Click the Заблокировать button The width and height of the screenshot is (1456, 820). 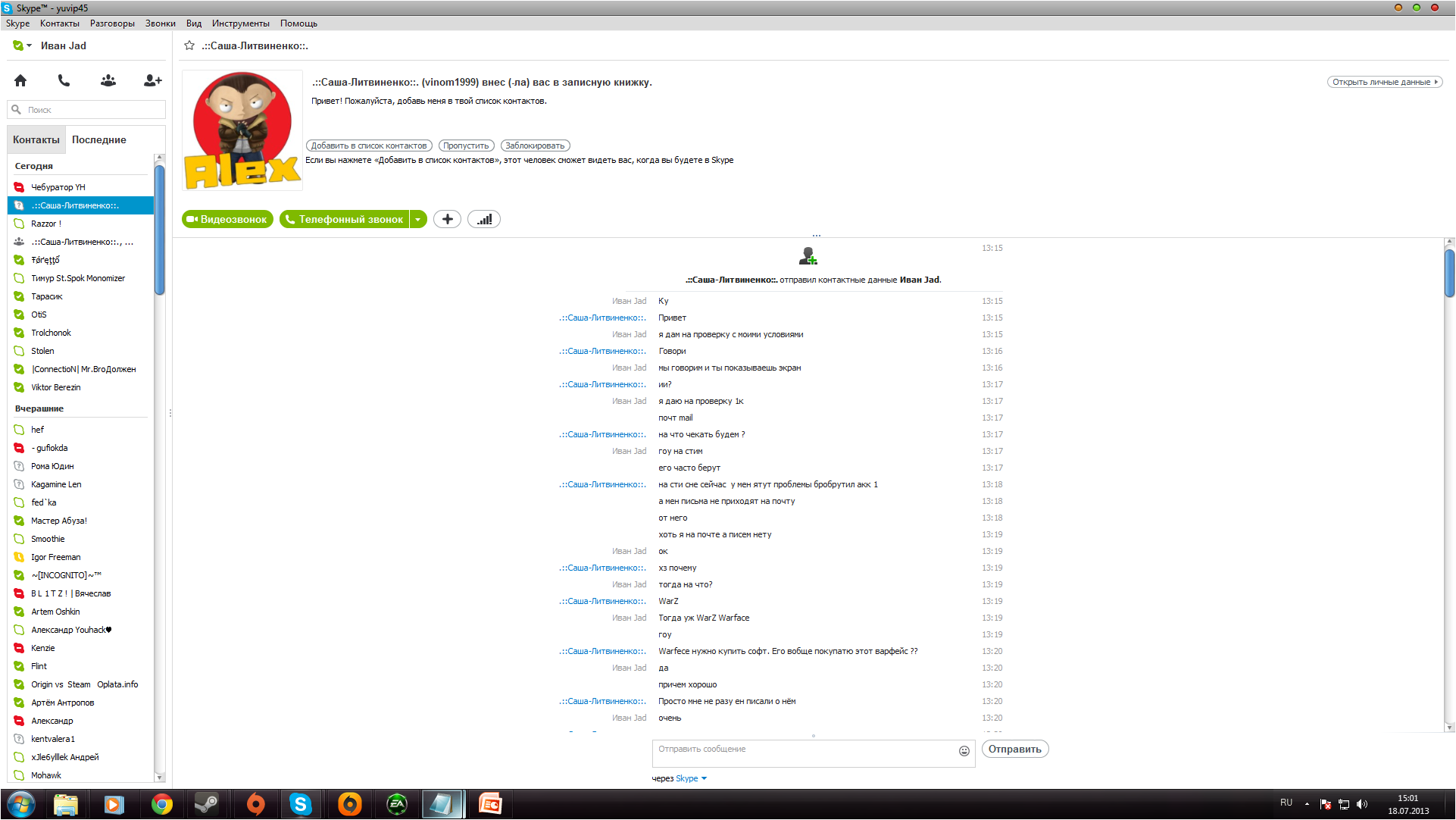click(x=535, y=146)
